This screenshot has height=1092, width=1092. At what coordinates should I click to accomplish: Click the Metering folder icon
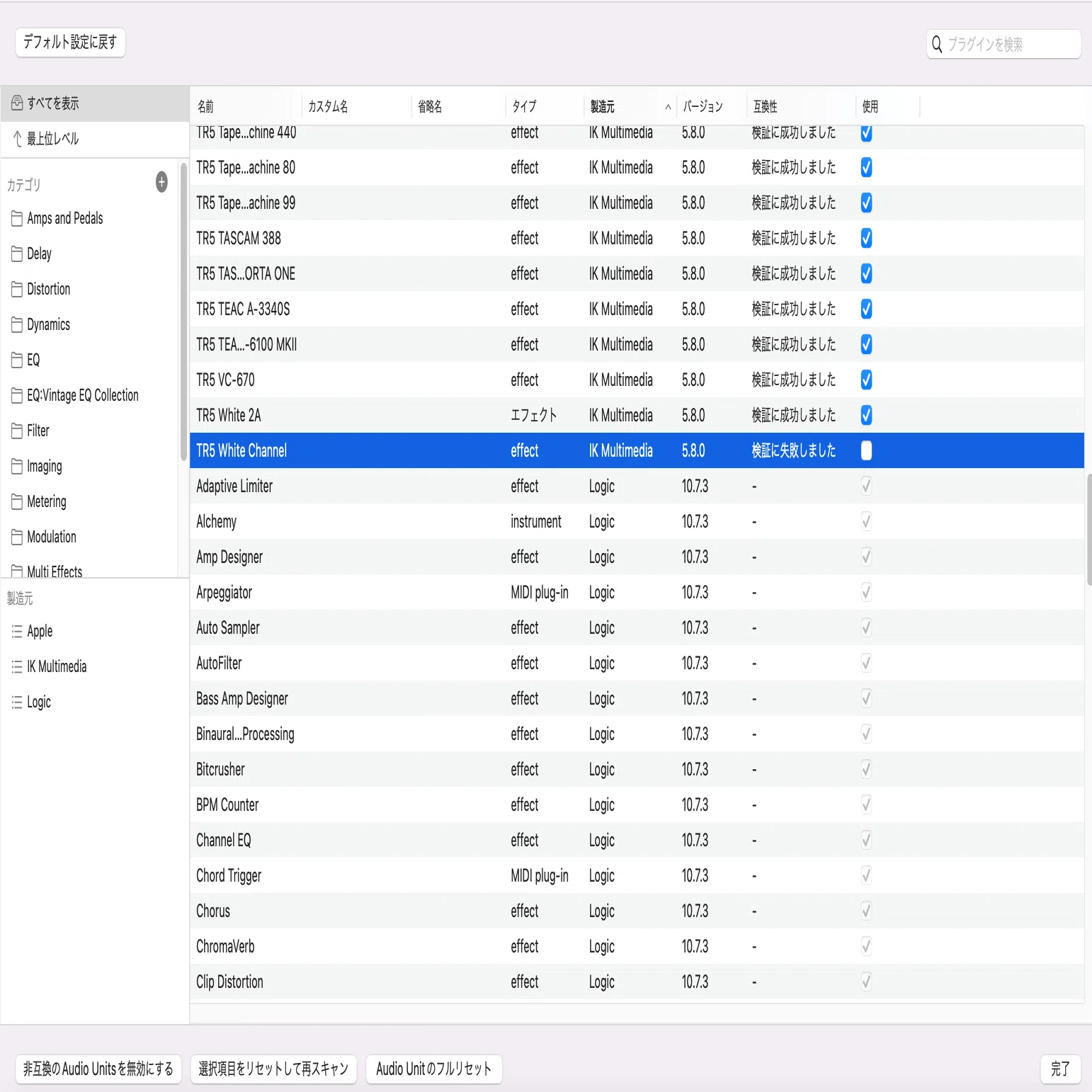[x=17, y=502]
